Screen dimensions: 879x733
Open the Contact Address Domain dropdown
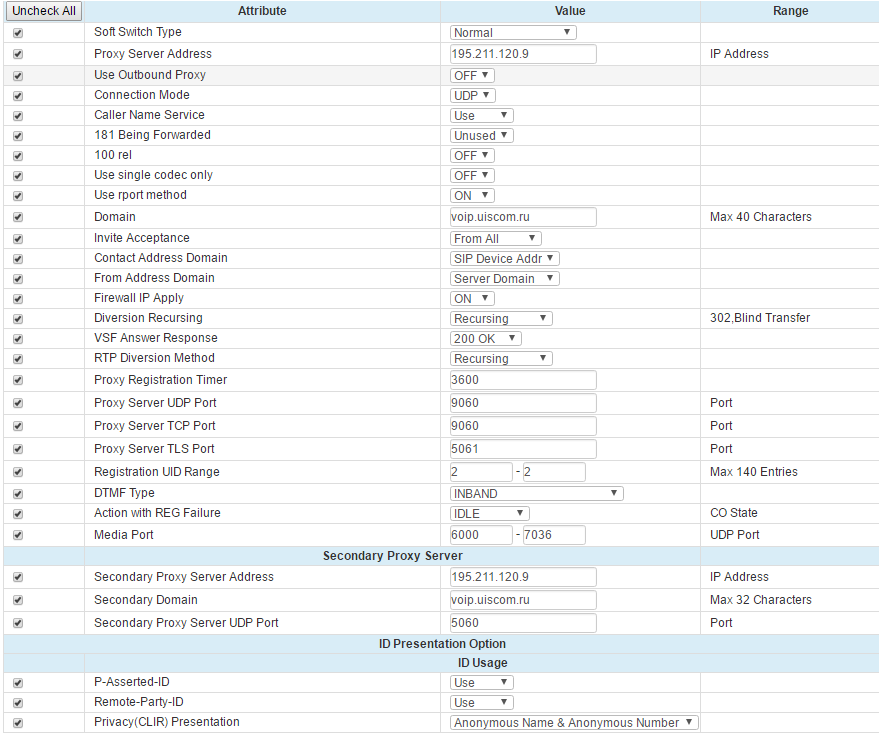[505, 258]
